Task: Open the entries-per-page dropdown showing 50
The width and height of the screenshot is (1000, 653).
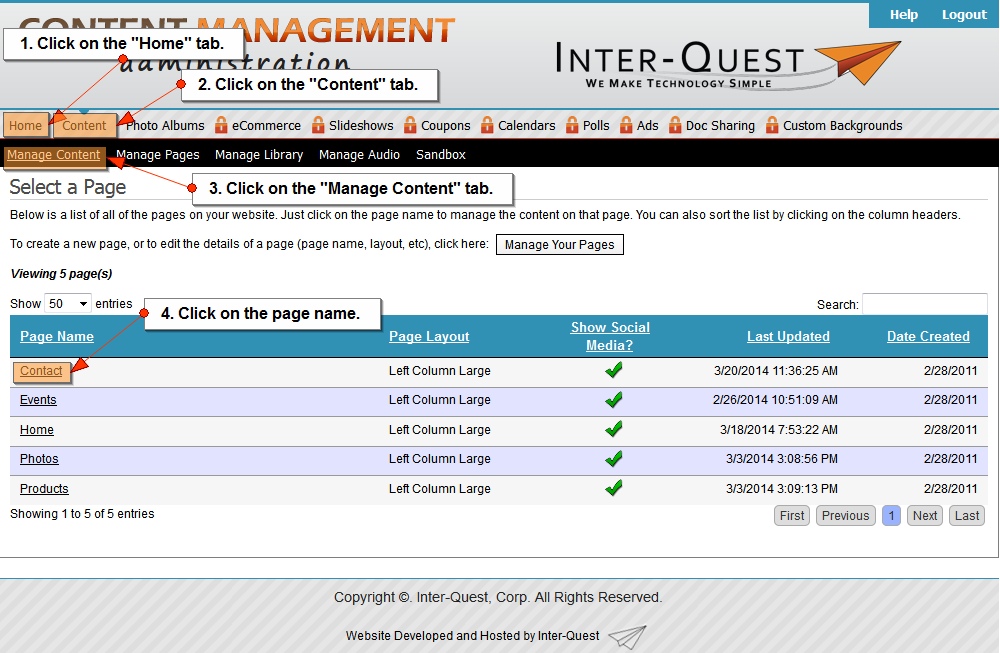Action: (x=68, y=304)
